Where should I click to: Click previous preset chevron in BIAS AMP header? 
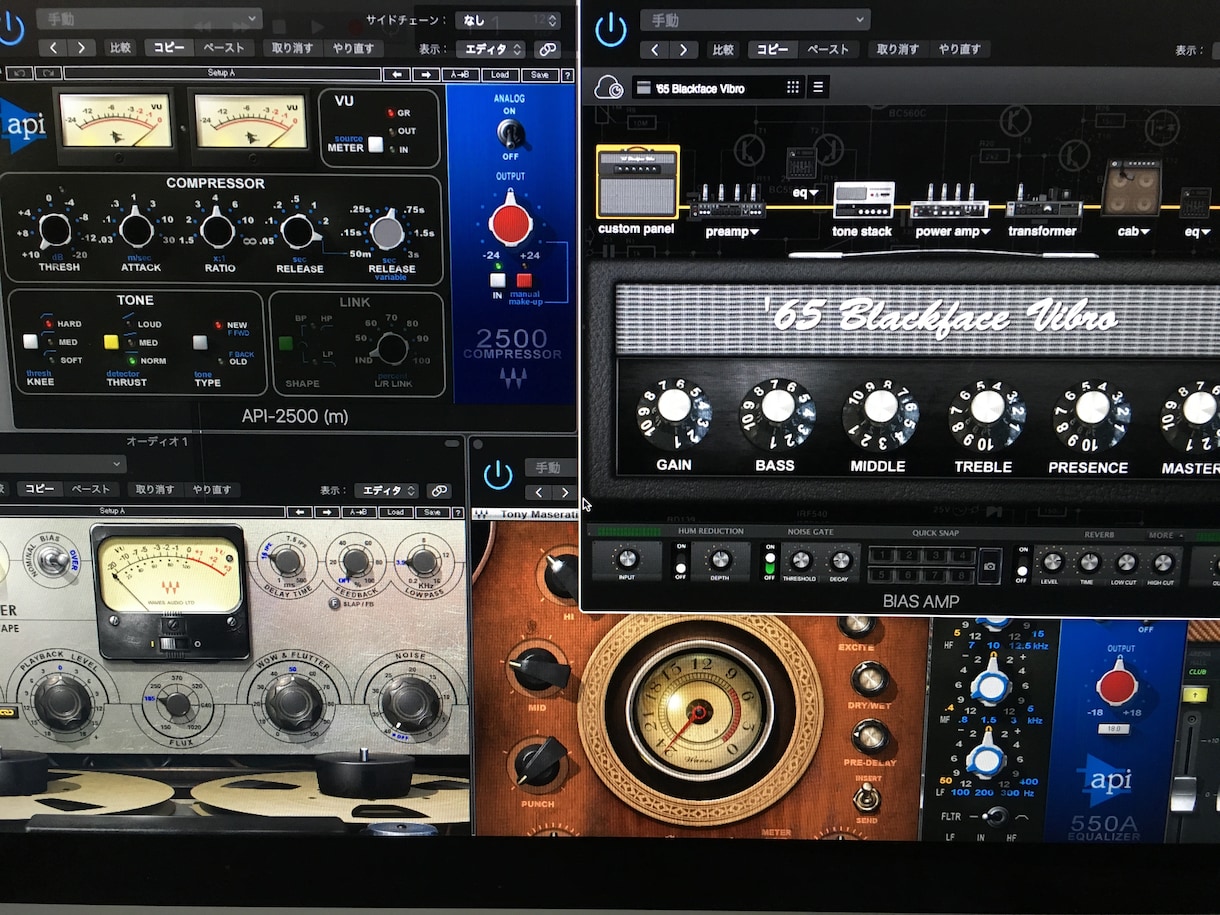tap(656, 50)
